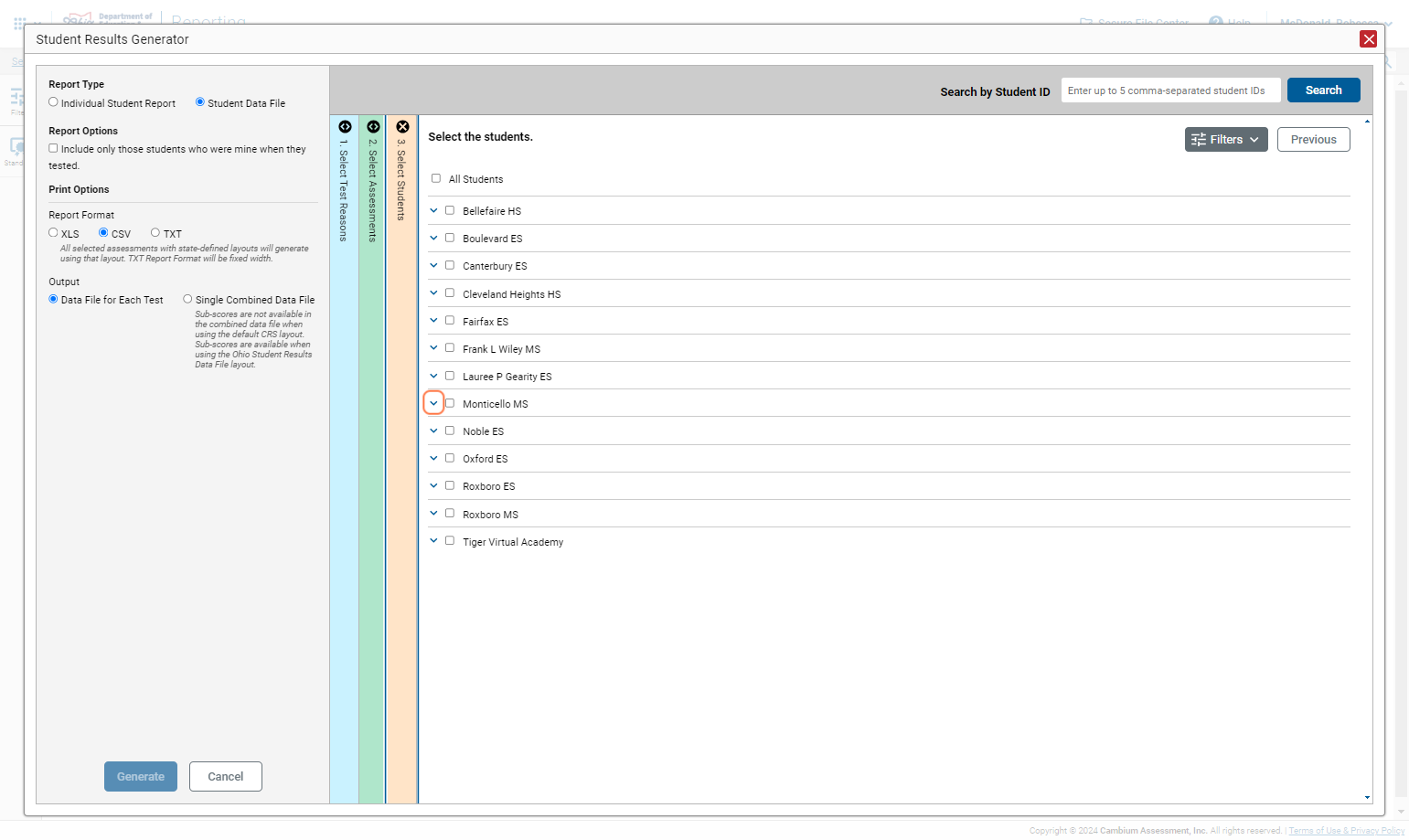This screenshot has width=1409, height=840.
Task: Select Student Data File option
Action: click(x=199, y=102)
